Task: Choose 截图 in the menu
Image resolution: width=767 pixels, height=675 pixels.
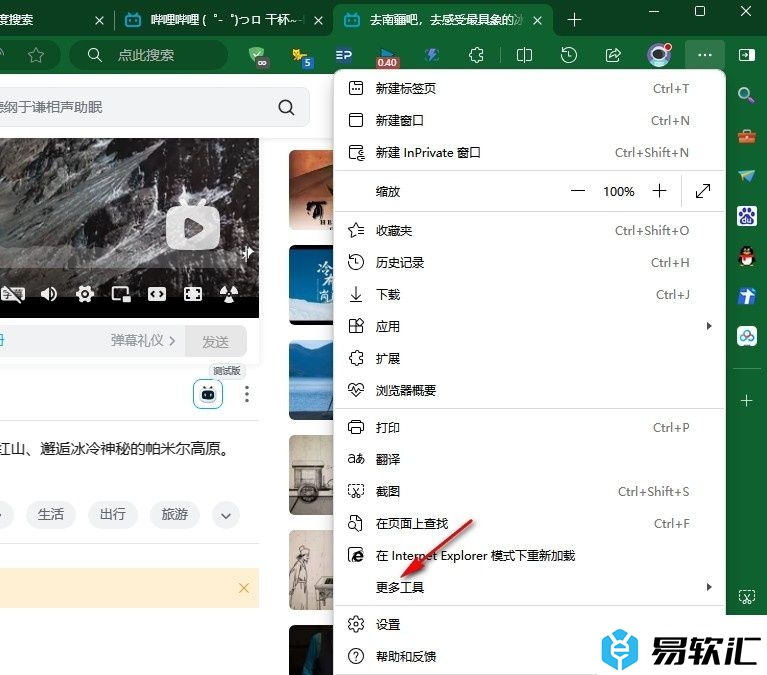Action: tap(529, 492)
